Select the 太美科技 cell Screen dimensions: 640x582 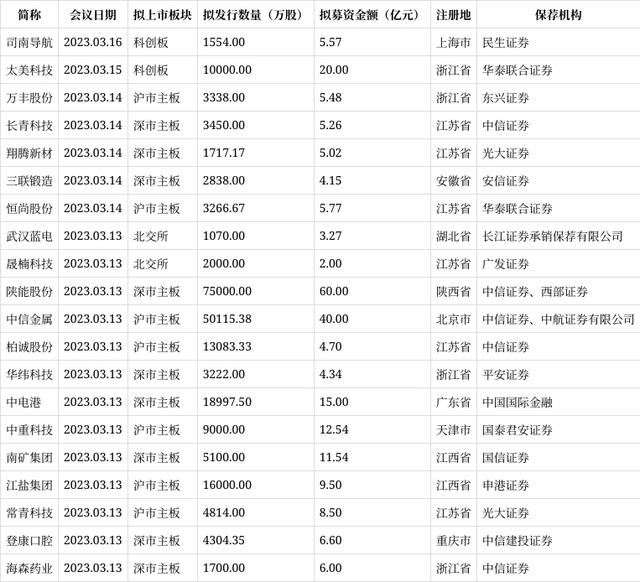pyautogui.click(x=29, y=70)
